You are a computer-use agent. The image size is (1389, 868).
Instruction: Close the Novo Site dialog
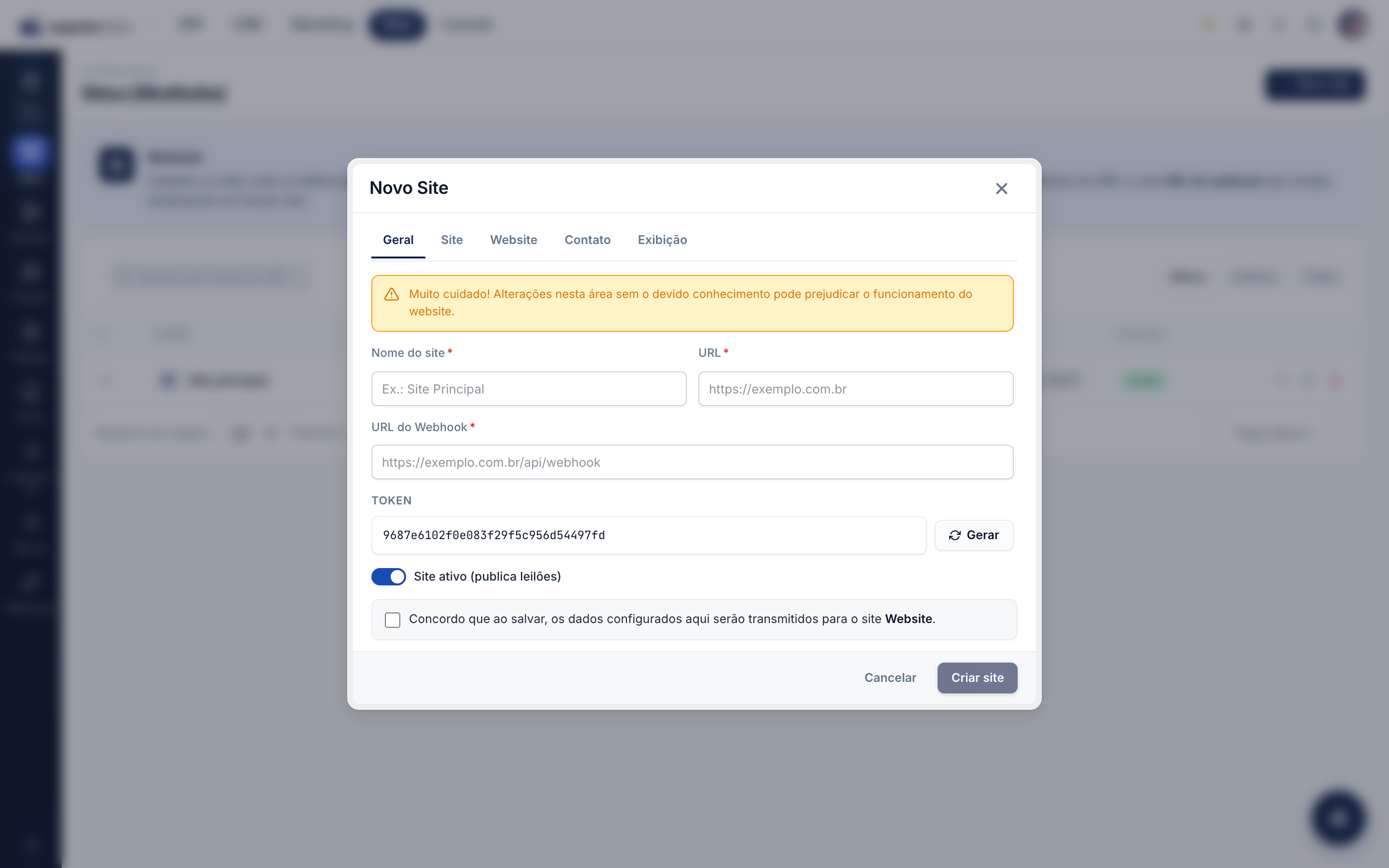pos(1001,188)
